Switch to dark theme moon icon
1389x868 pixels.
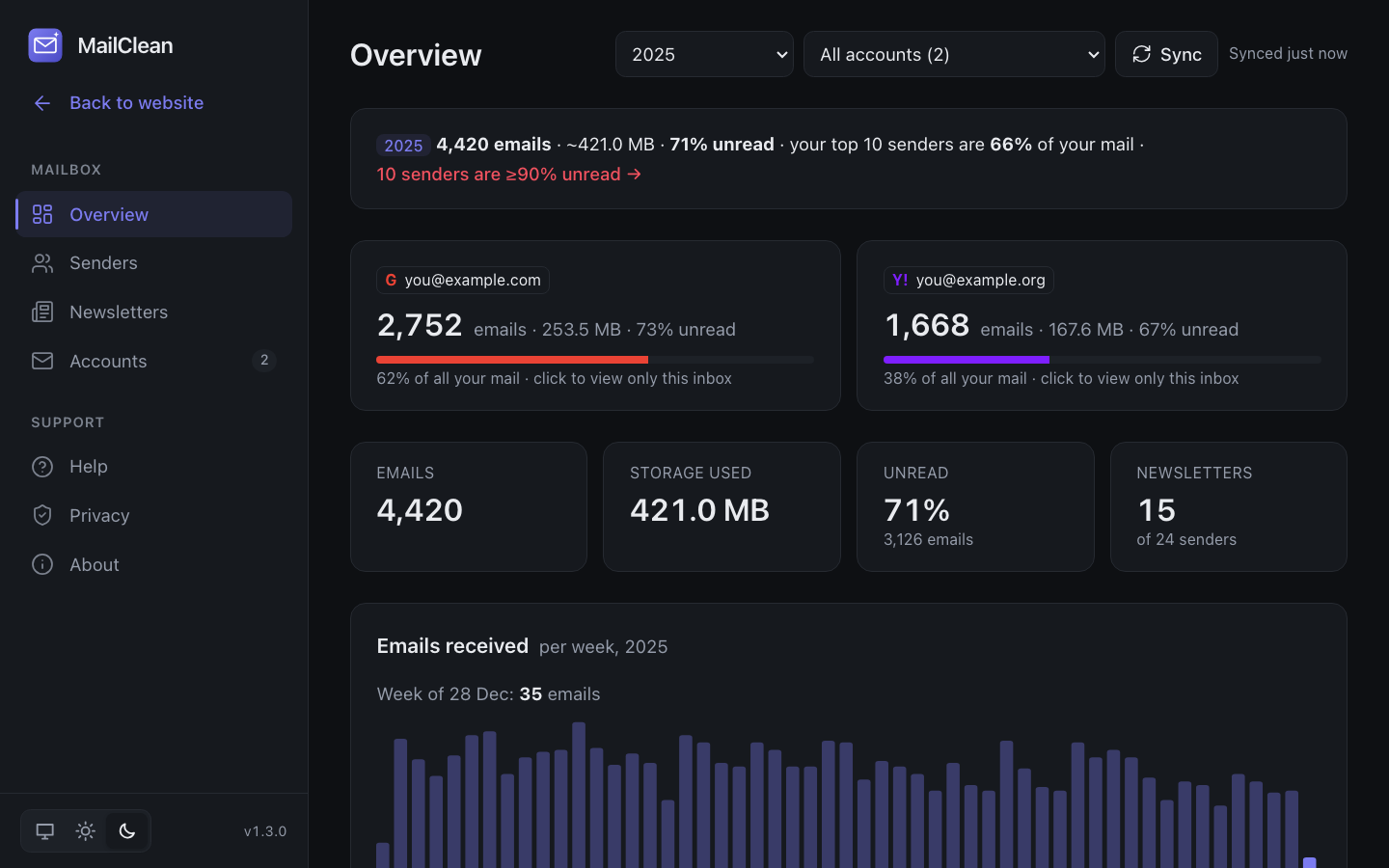tap(127, 831)
